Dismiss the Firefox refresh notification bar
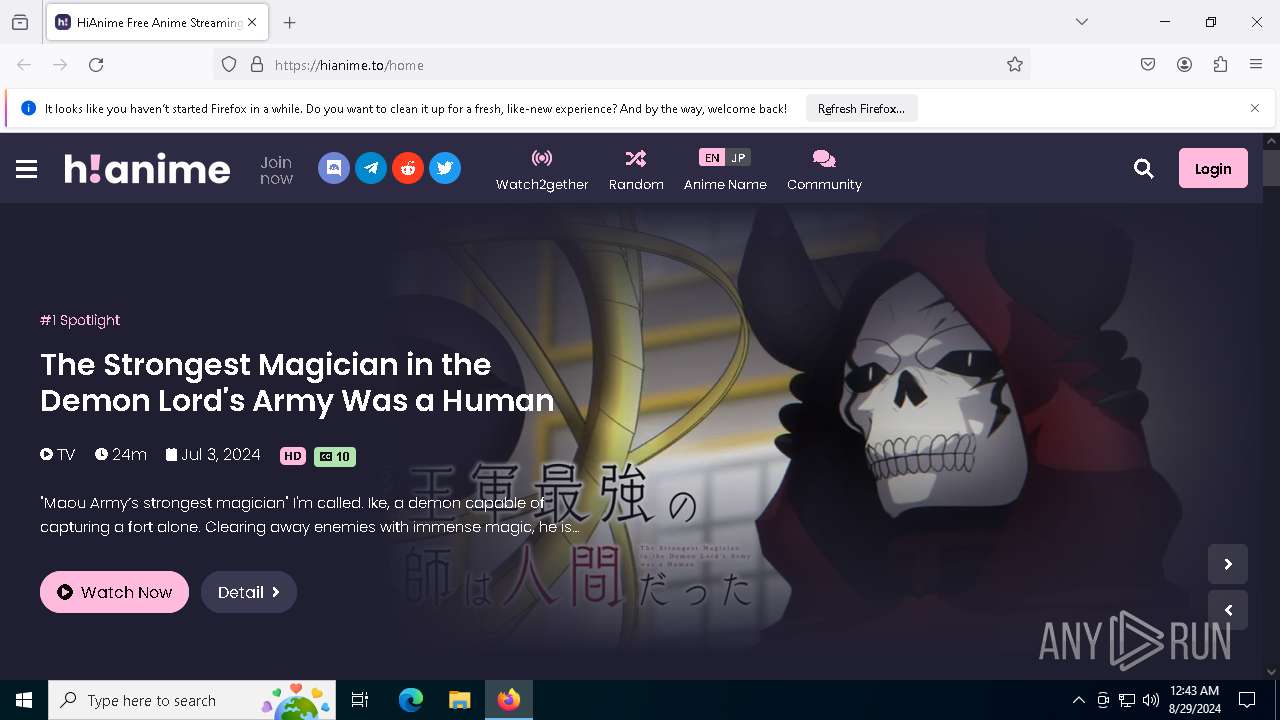This screenshot has height=720, width=1280. 1255,108
